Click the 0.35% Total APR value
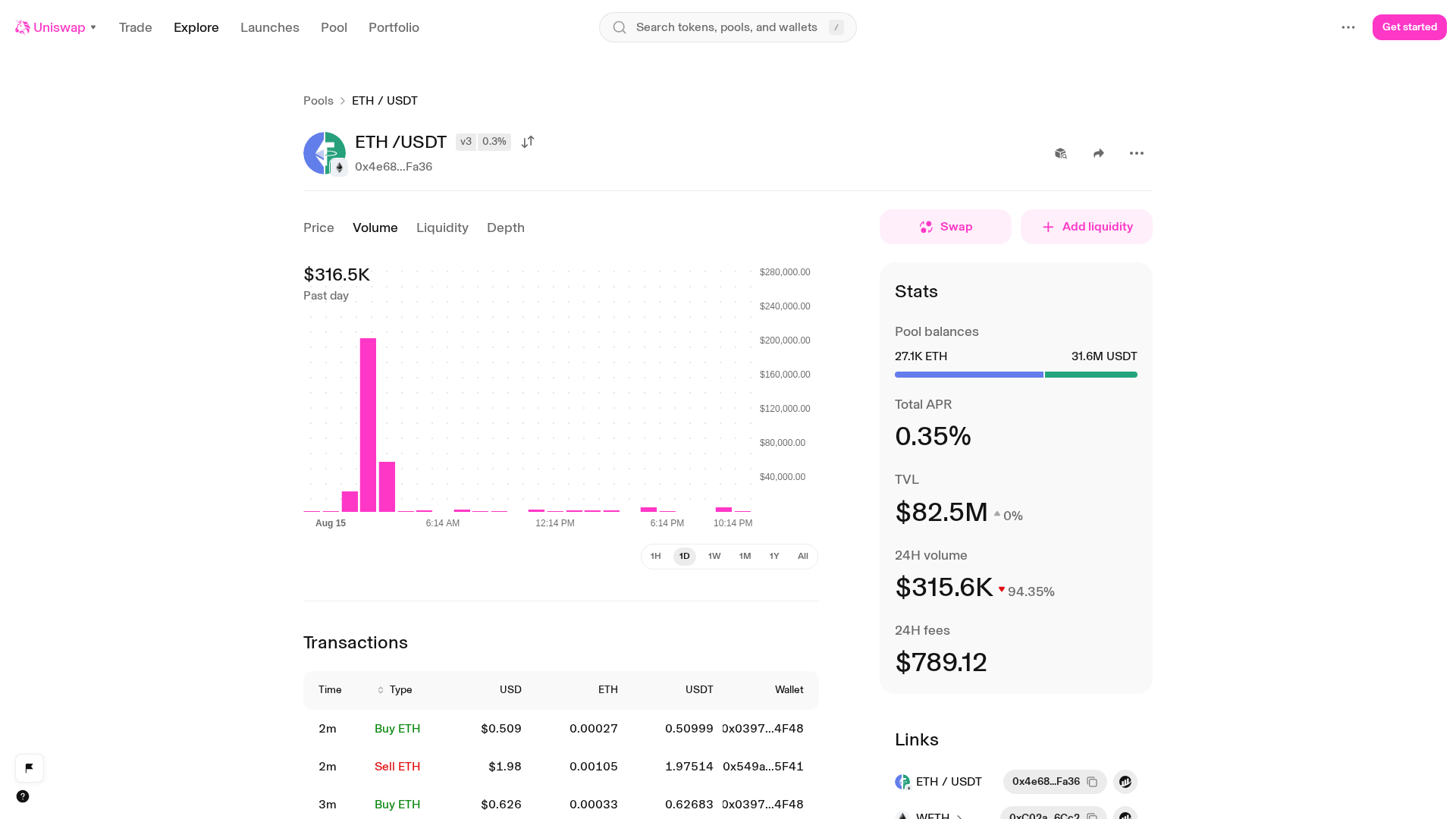The height and width of the screenshot is (819, 1456). point(934,436)
